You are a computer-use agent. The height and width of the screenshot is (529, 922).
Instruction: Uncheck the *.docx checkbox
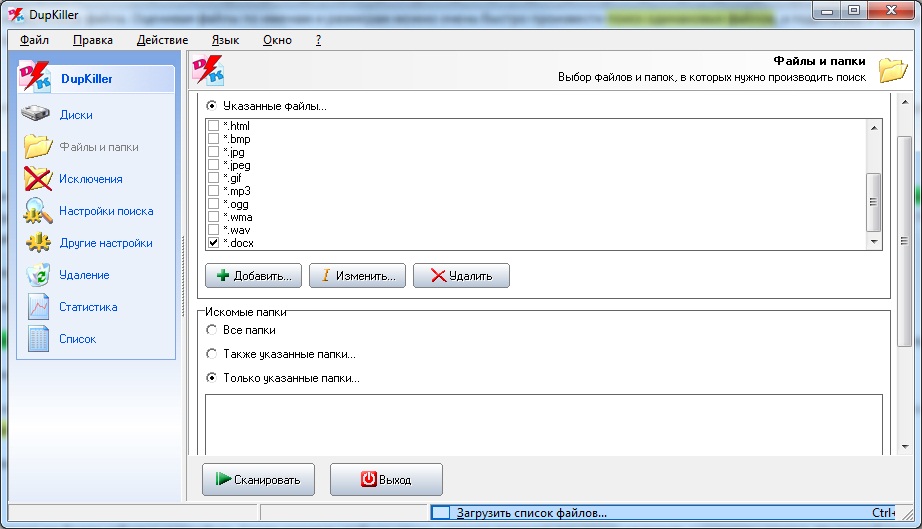pyautogui.click(x=213, y=243)
